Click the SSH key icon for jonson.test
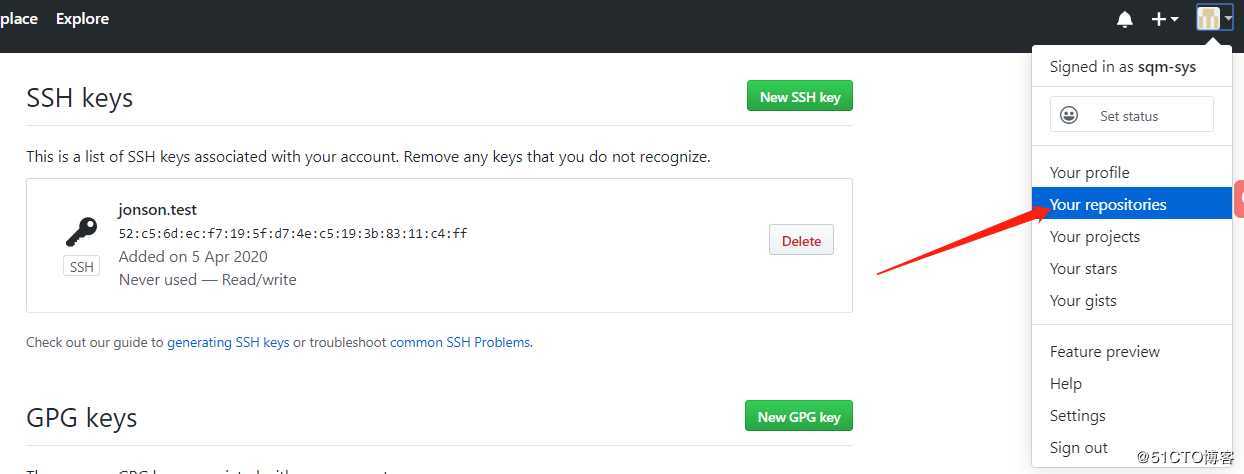Image resolution: width=1244 pixels, height=474 pixels. [82, 232]
